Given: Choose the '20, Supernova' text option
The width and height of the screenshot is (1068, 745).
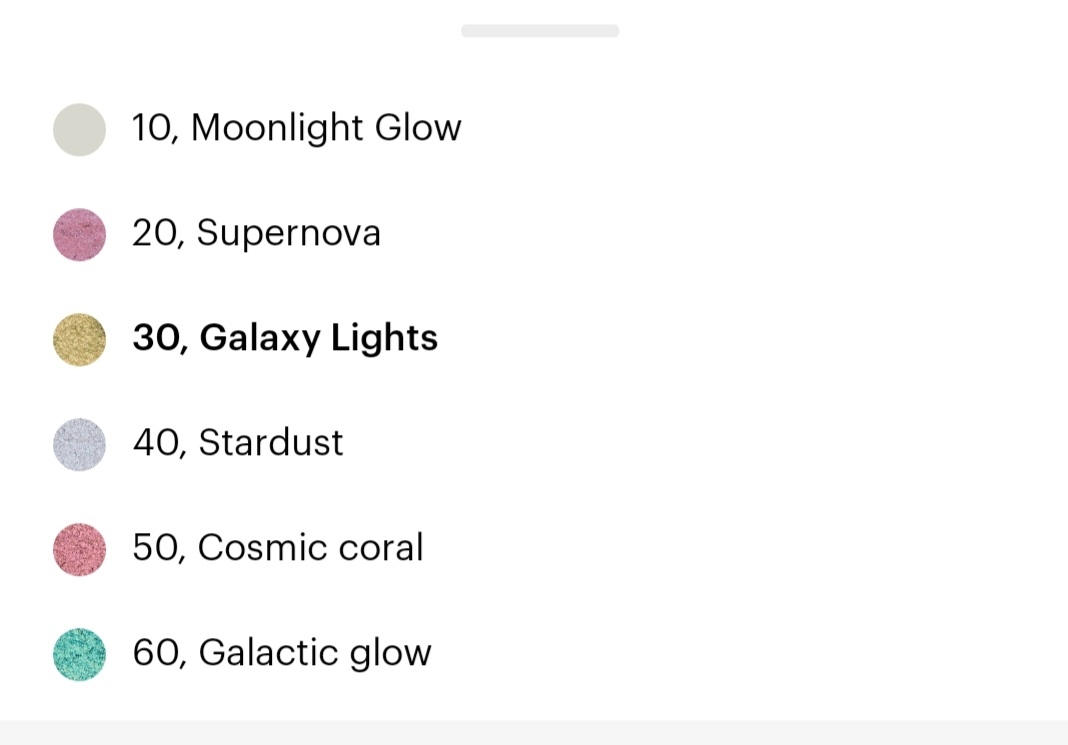Looking at the screenshot, I should (x=256, y=234).
